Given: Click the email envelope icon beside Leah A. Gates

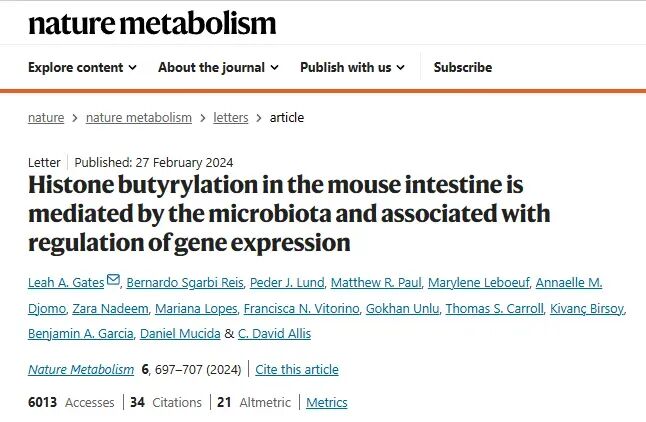Looking at the screenshot, I should click(x=113, y=279).
